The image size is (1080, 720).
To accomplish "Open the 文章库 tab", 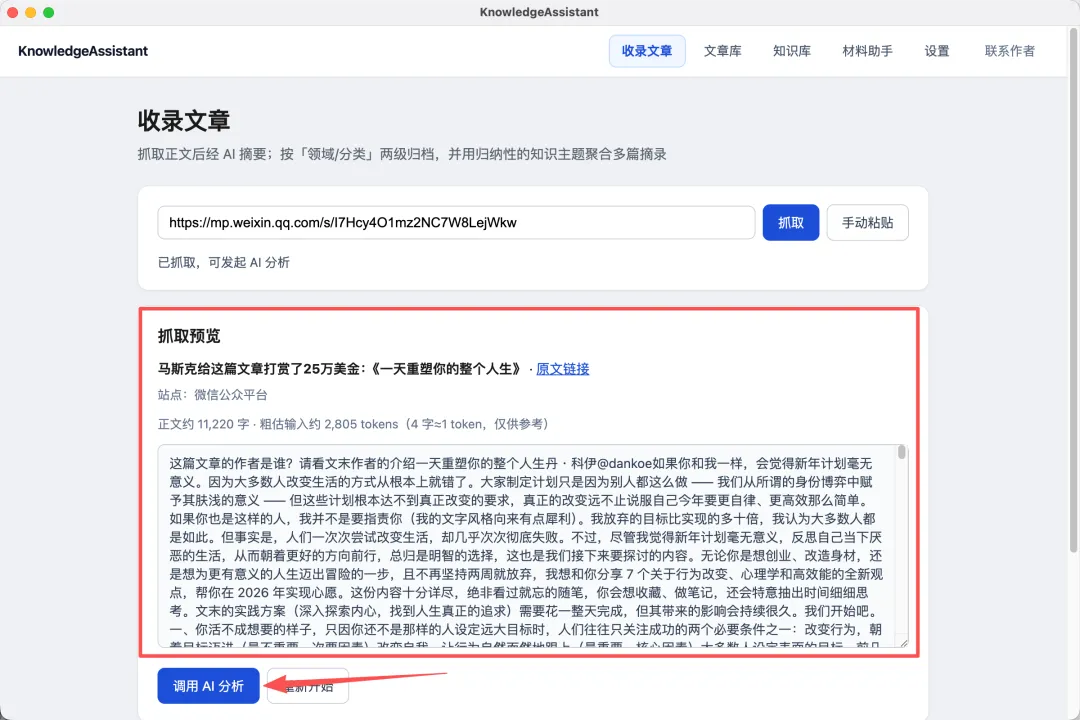I will [723, 51].
